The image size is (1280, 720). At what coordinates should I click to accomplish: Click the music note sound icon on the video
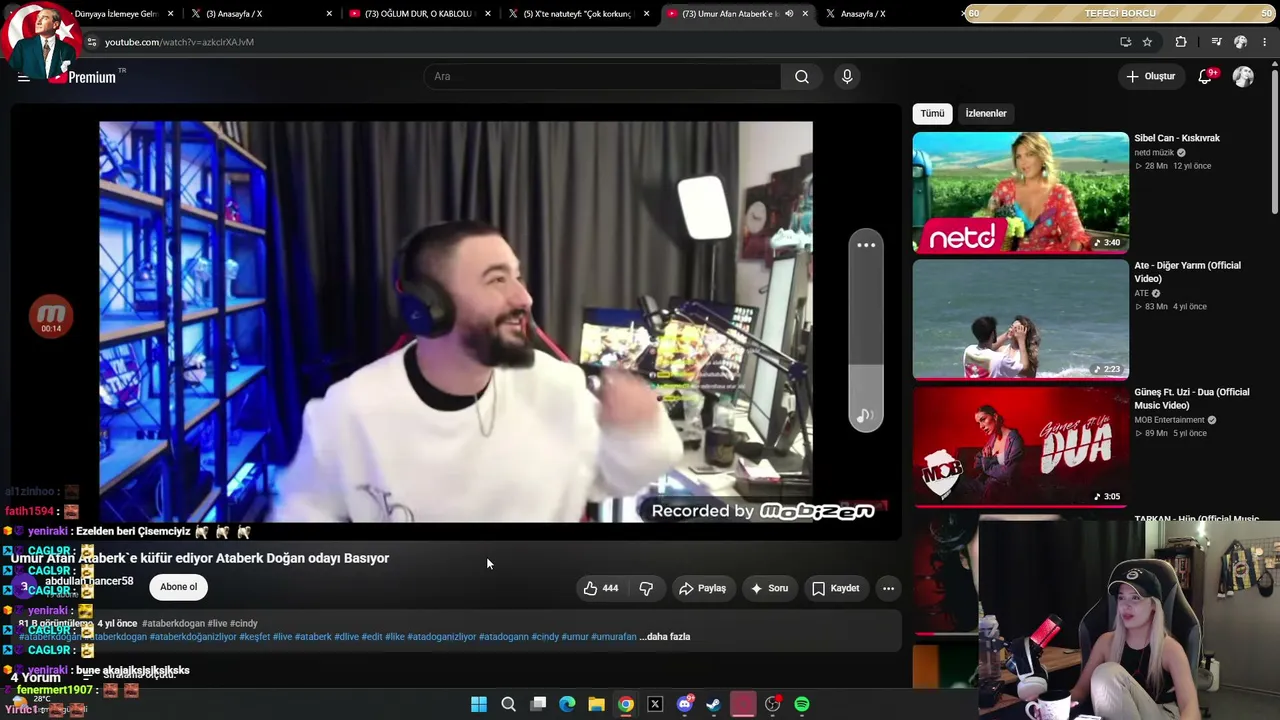(x=866, y=416)
